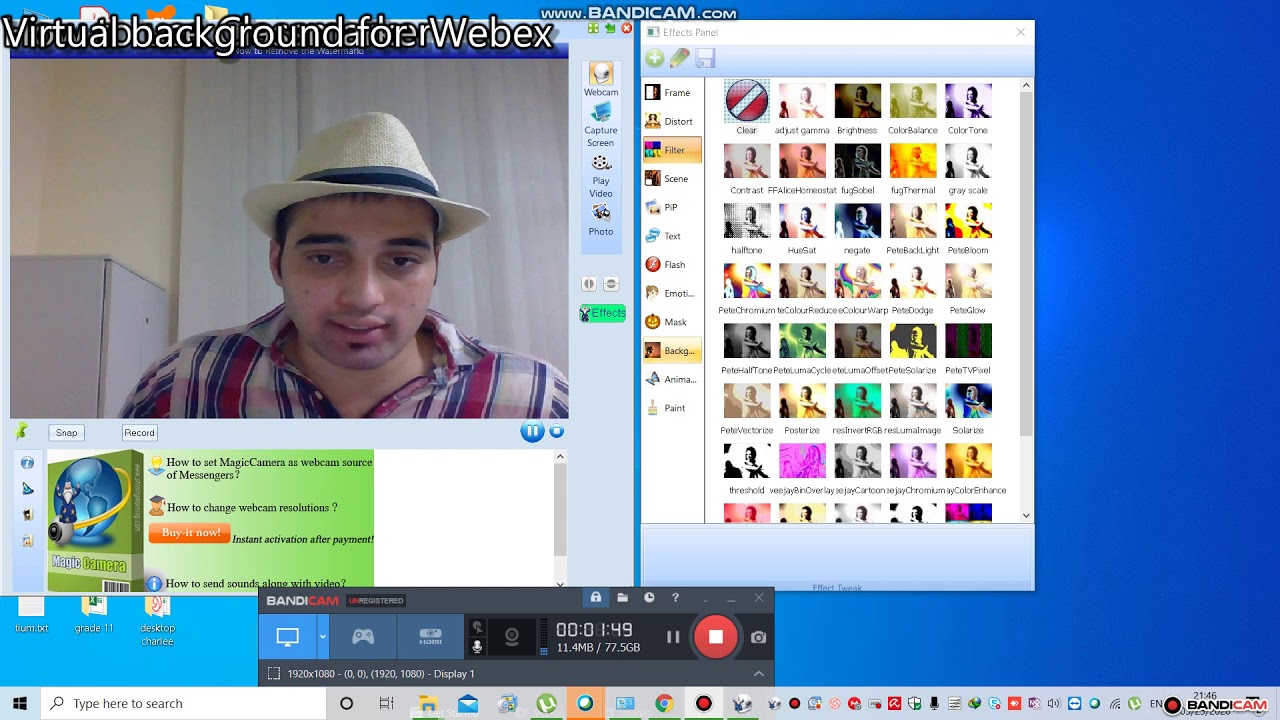Open the Text effects category
Screen dimensions: 1280x720
tap(671, 236)
